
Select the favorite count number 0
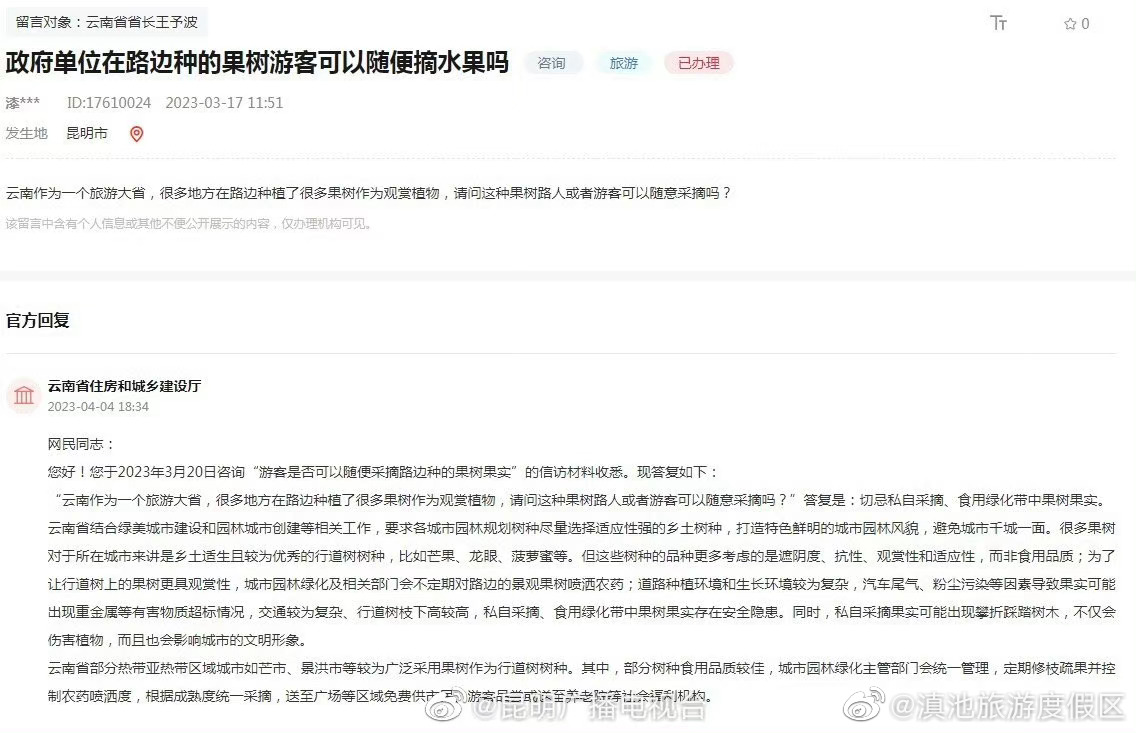[x=1085, y=24]
